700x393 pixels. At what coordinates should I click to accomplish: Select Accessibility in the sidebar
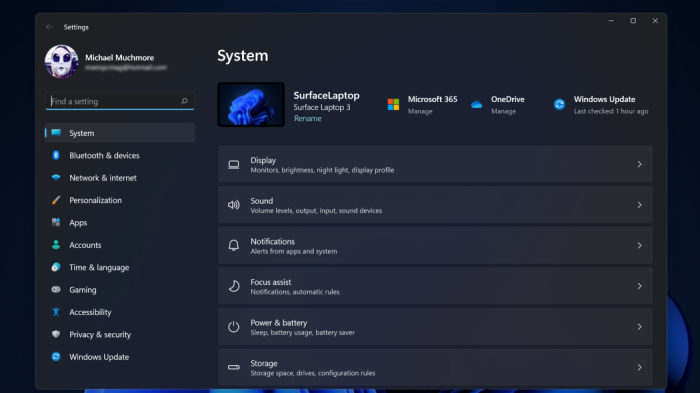(x=120, y=312)
